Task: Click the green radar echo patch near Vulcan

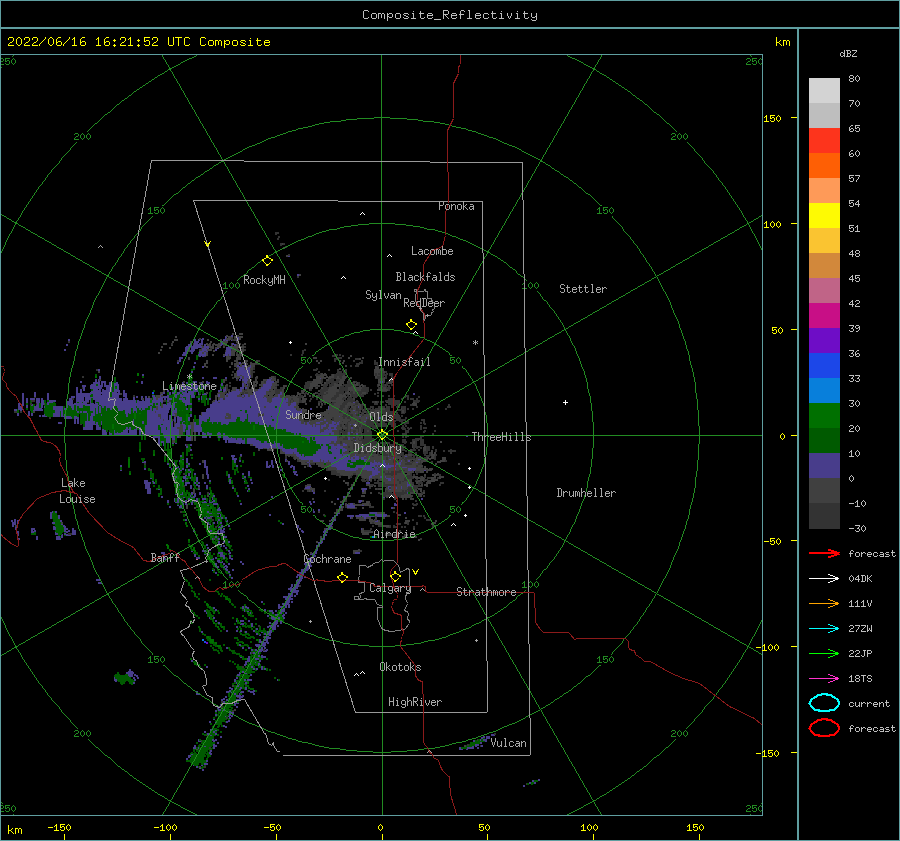Action: coord(476,742)
